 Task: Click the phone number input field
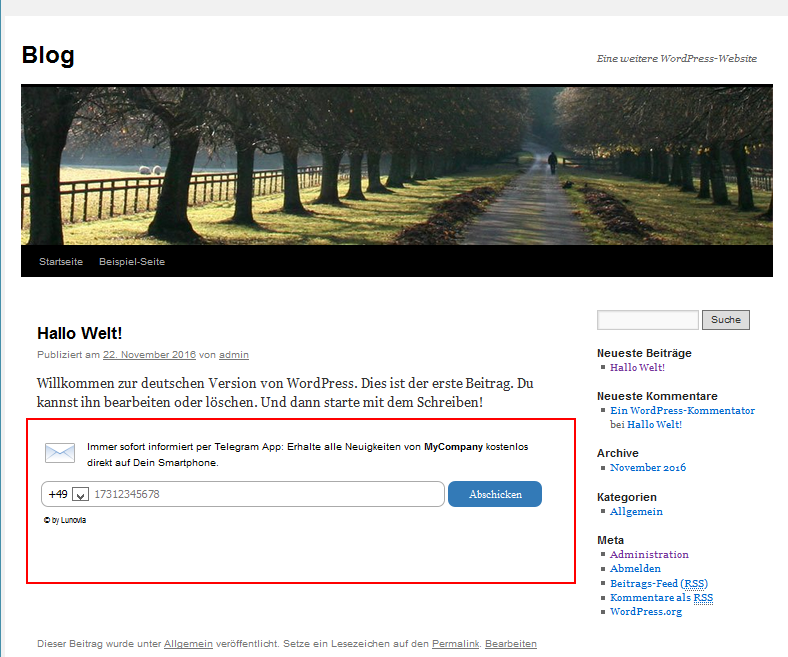pos(267,495)
